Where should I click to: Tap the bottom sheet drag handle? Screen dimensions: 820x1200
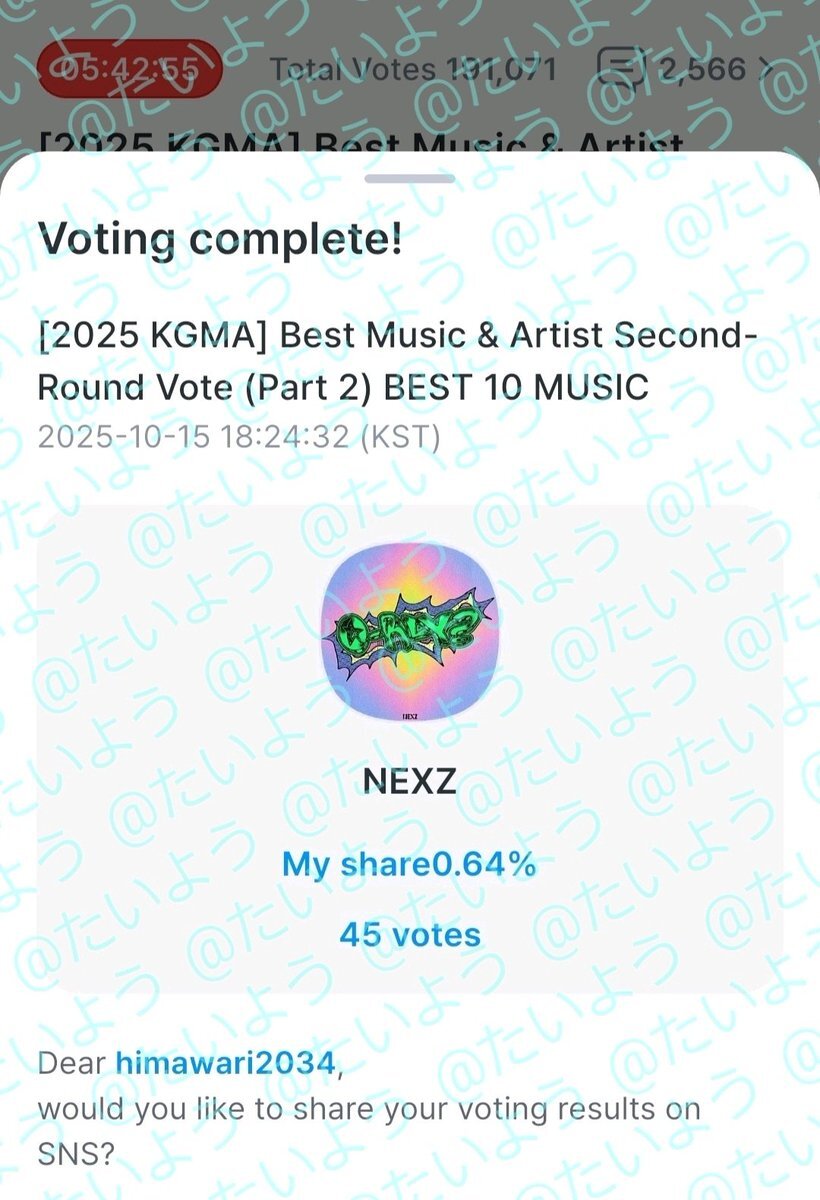410,179
